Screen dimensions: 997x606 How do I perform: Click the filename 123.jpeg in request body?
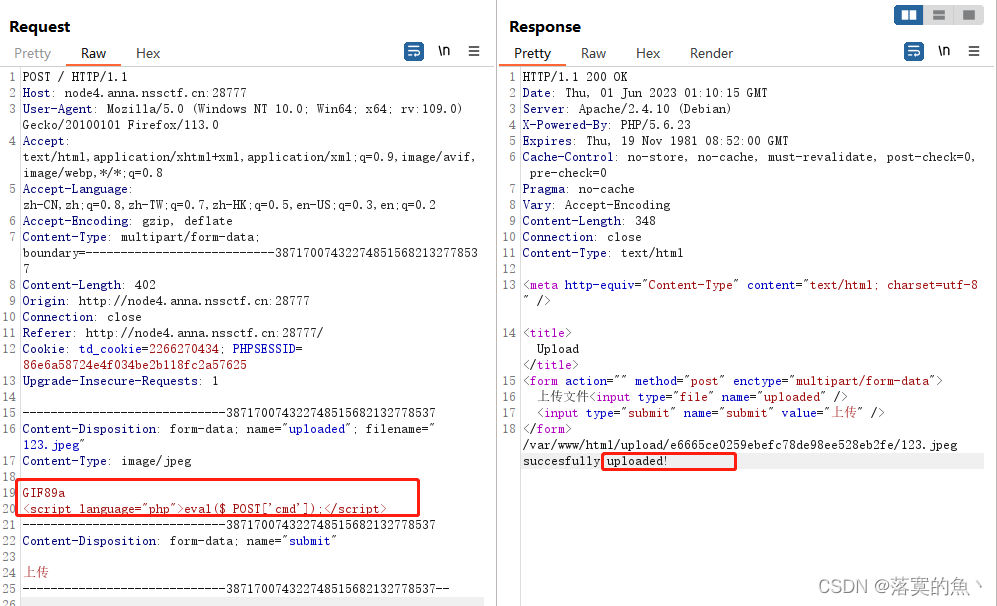coord(53,445)
